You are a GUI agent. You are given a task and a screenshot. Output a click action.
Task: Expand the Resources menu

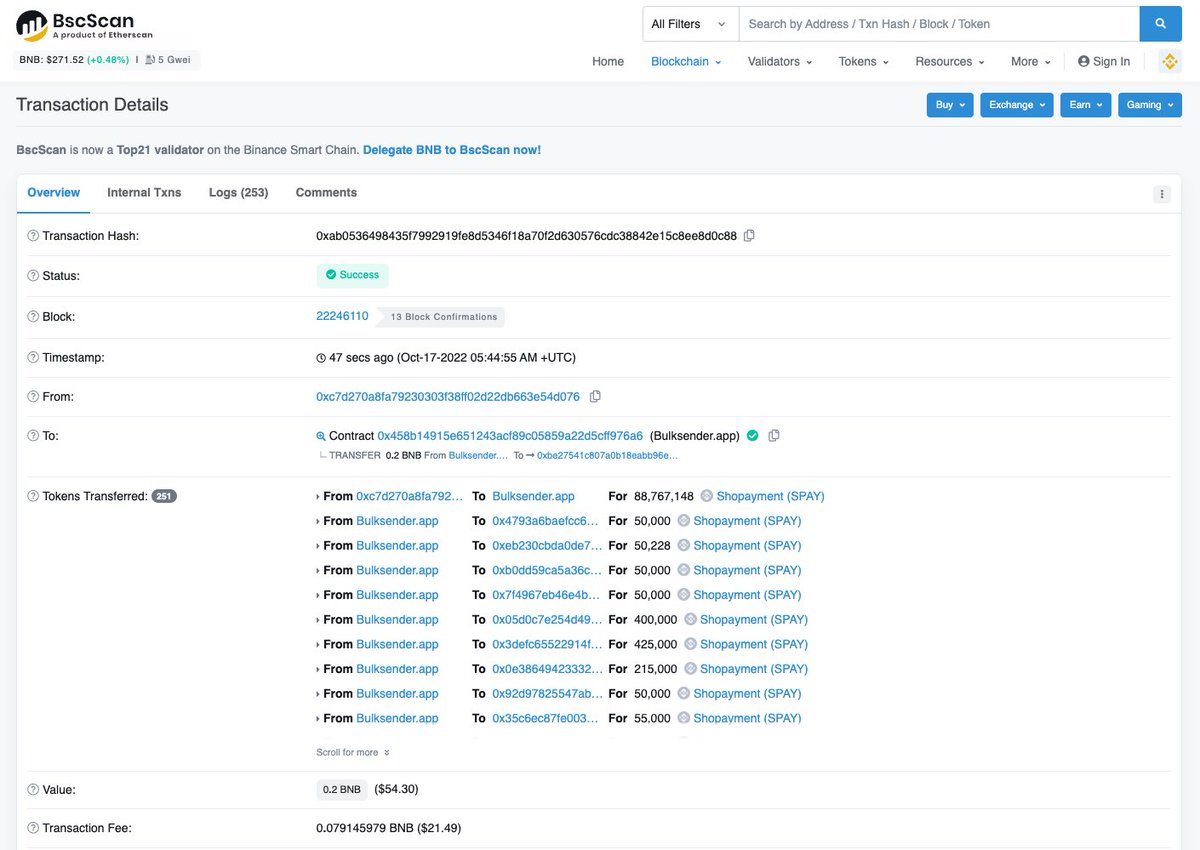coord(950,62)
